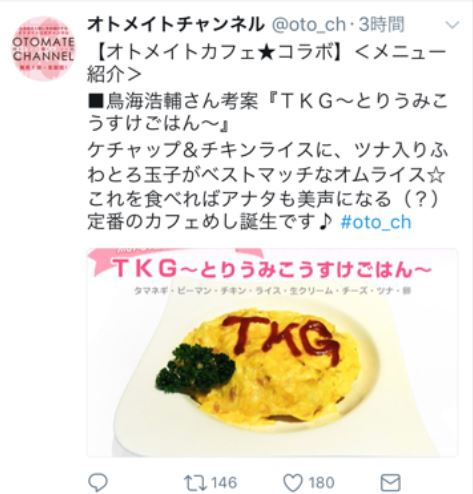The width and height of the screenshot is (473, 494).
Task: Like the tweet with heart icon
Action: point(292,482)
